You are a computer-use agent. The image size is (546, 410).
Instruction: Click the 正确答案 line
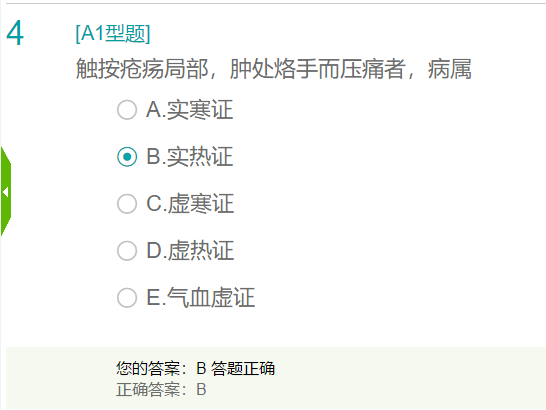[x=161, y=389]
